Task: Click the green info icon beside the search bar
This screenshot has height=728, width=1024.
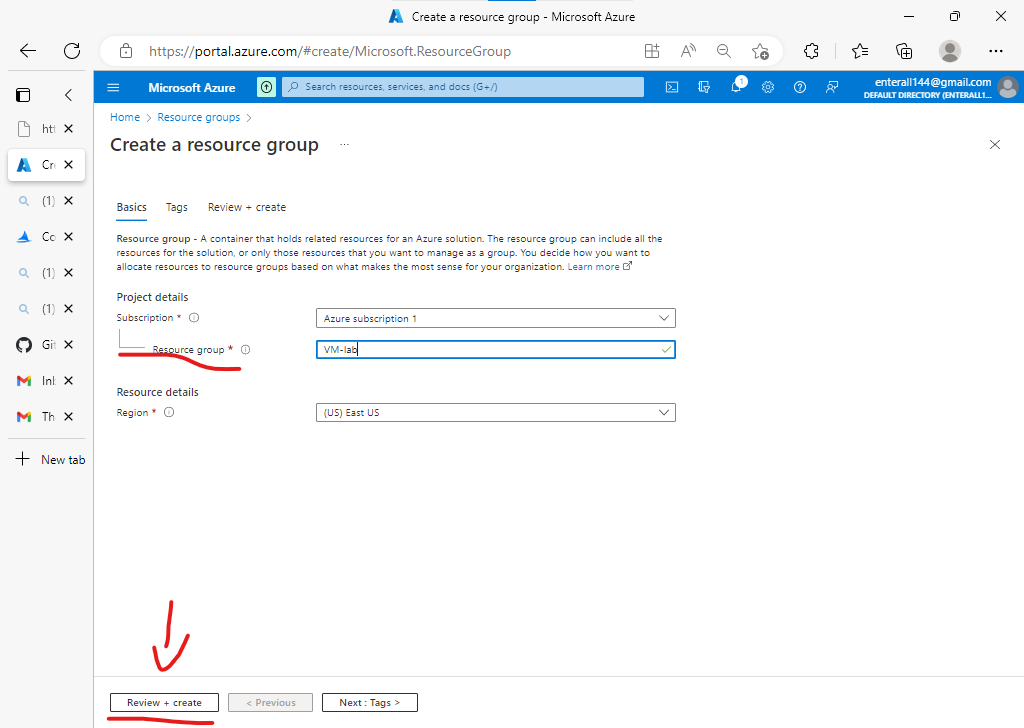Action: (266, 88)
